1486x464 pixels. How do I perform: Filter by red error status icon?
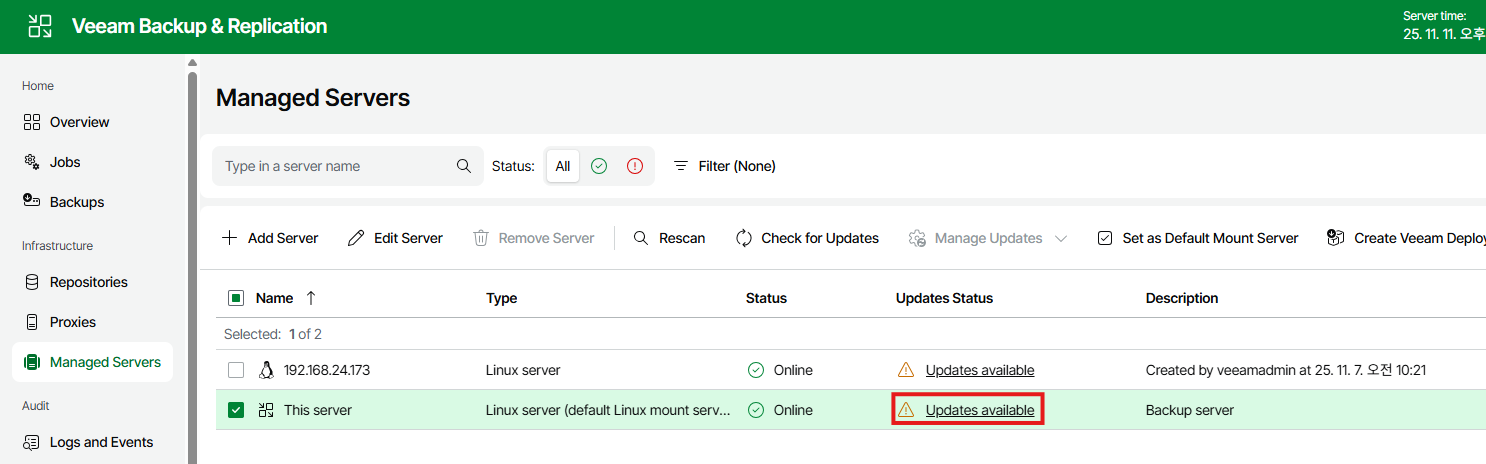(635, 166)
